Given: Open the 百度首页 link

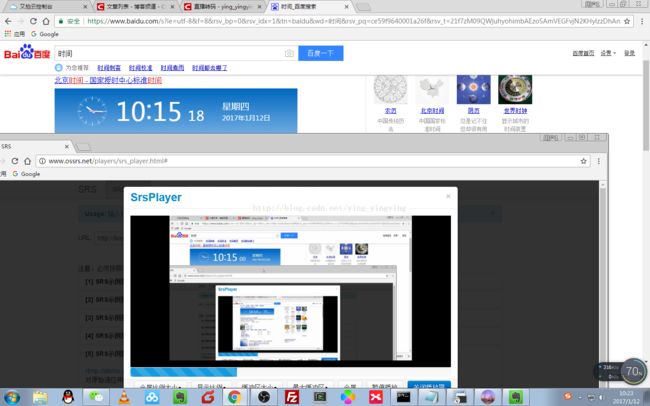Looking at the screenshot, I should click(x=583, y=53).
